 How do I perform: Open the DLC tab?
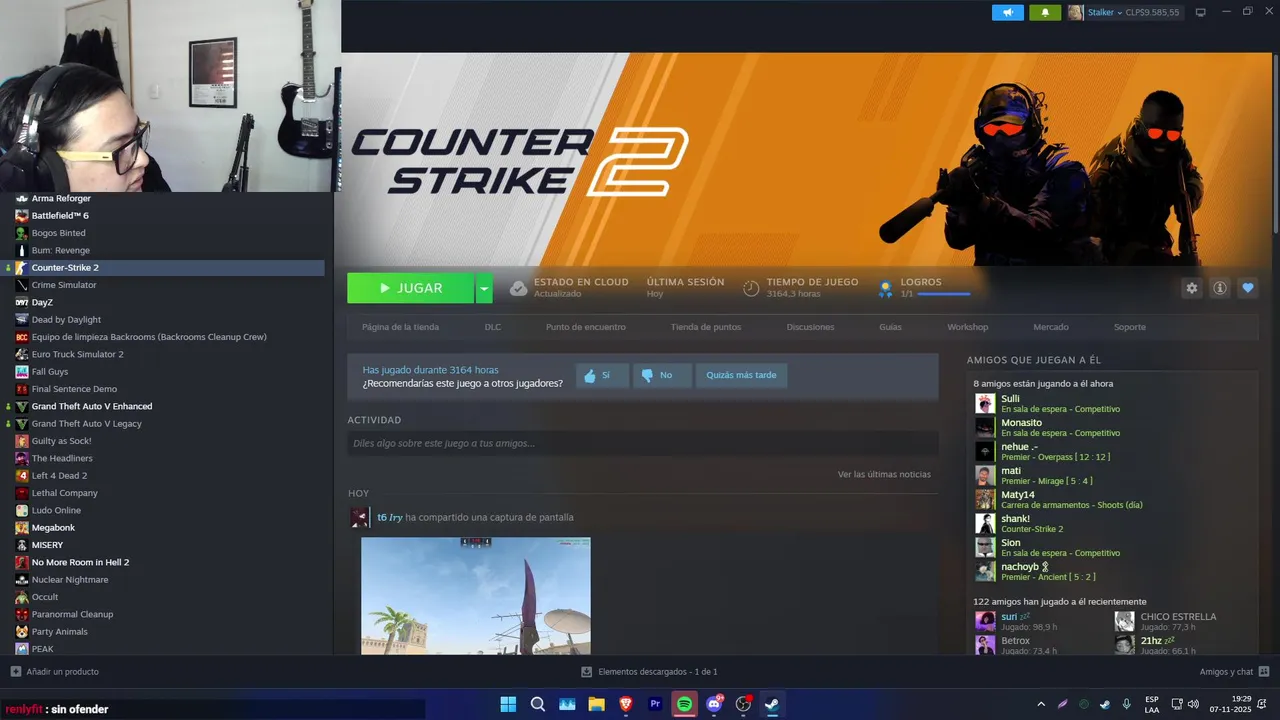493,327
